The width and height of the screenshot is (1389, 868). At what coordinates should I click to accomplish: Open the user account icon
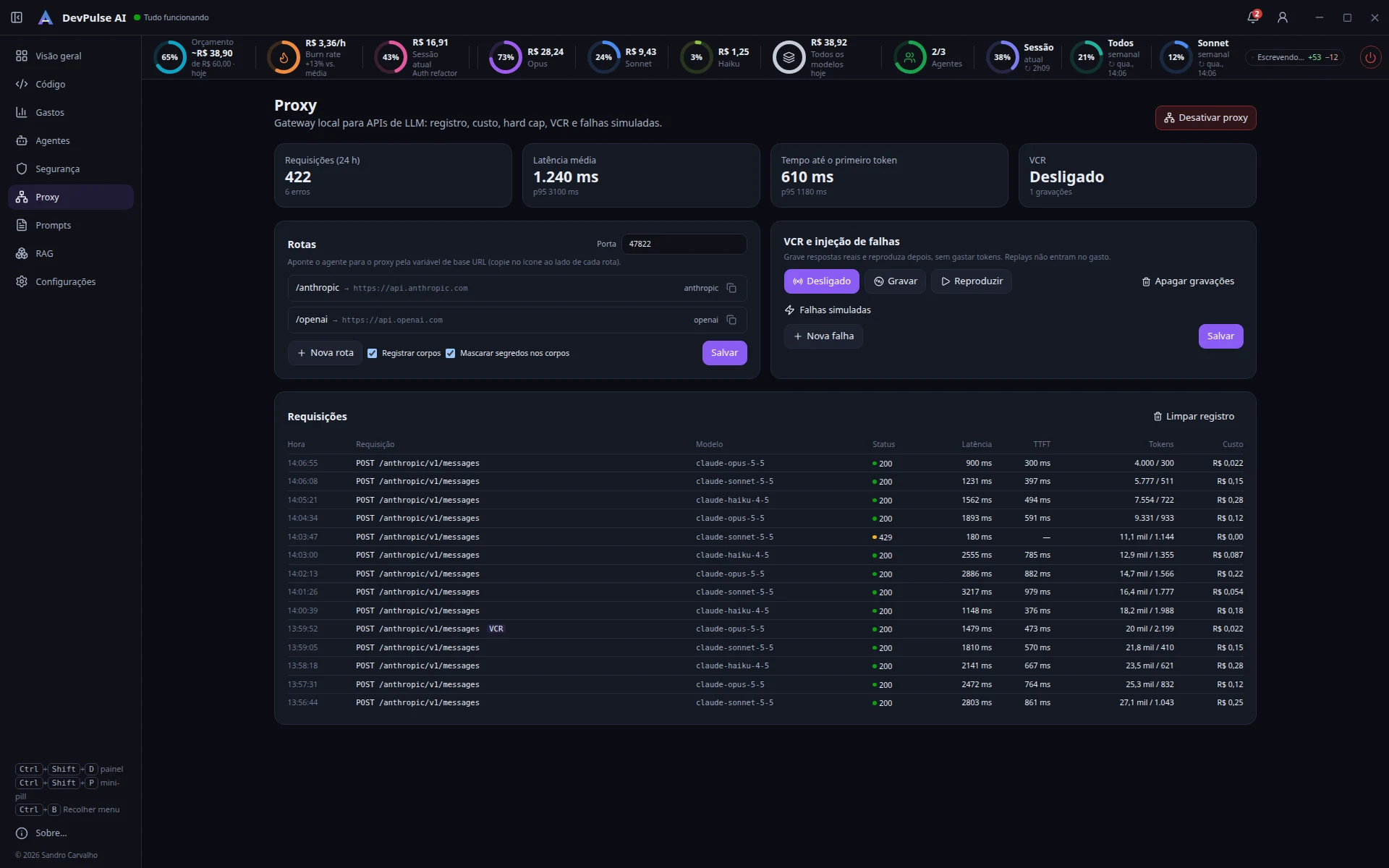tap(1283, 17)
